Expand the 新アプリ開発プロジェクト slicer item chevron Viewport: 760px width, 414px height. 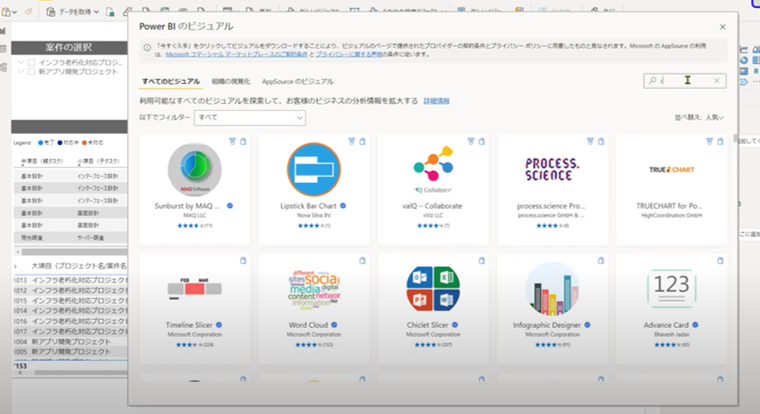point(21,72)
